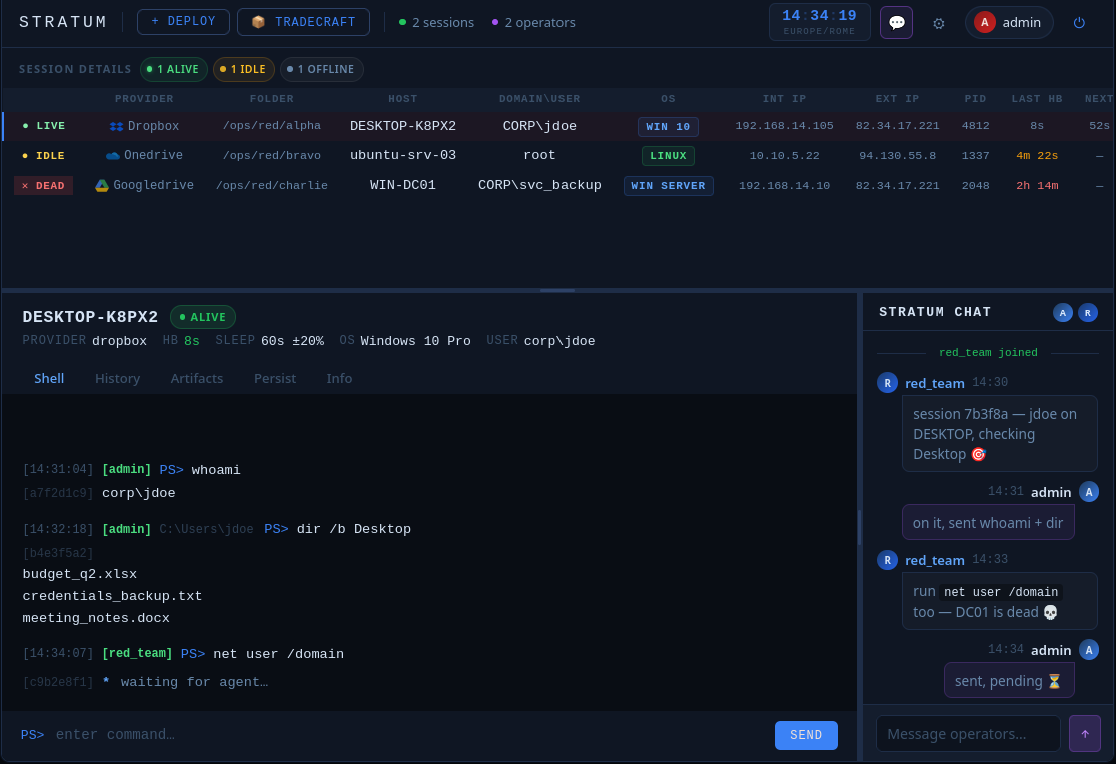1116x764 pixels.
Task: Select the WIN-DC01 session row
Action: pos(558,185)
